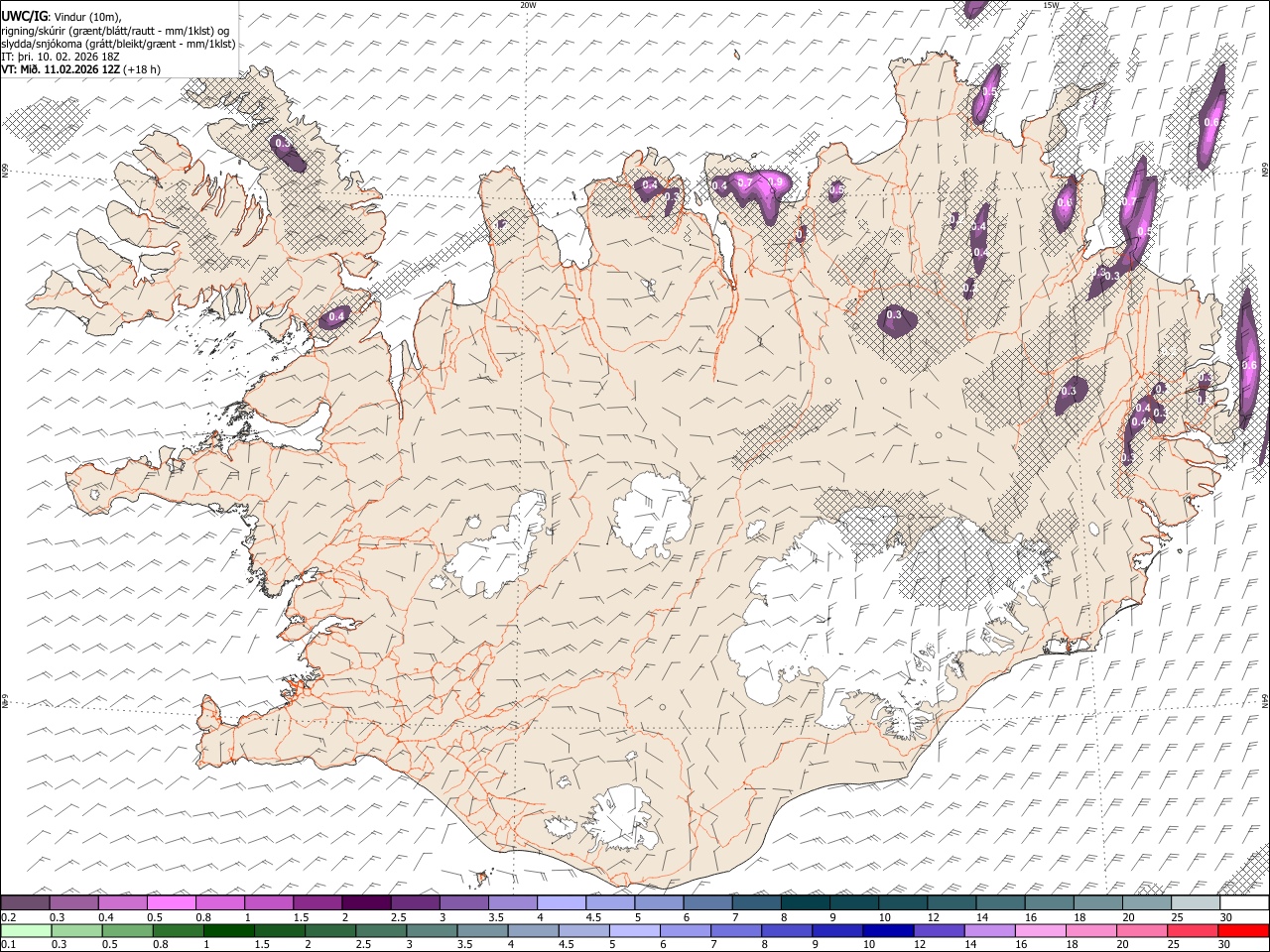Pick the rain-scale swatch starting at 4

pyautogui.click(x=533, y=930)
